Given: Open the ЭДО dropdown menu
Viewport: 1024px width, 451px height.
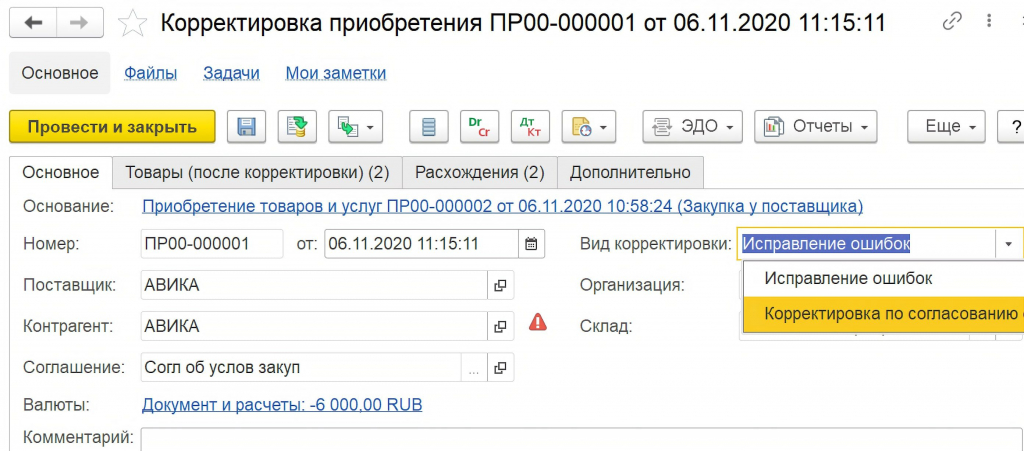Looking at the screenshot, I should tap(692, 127).
